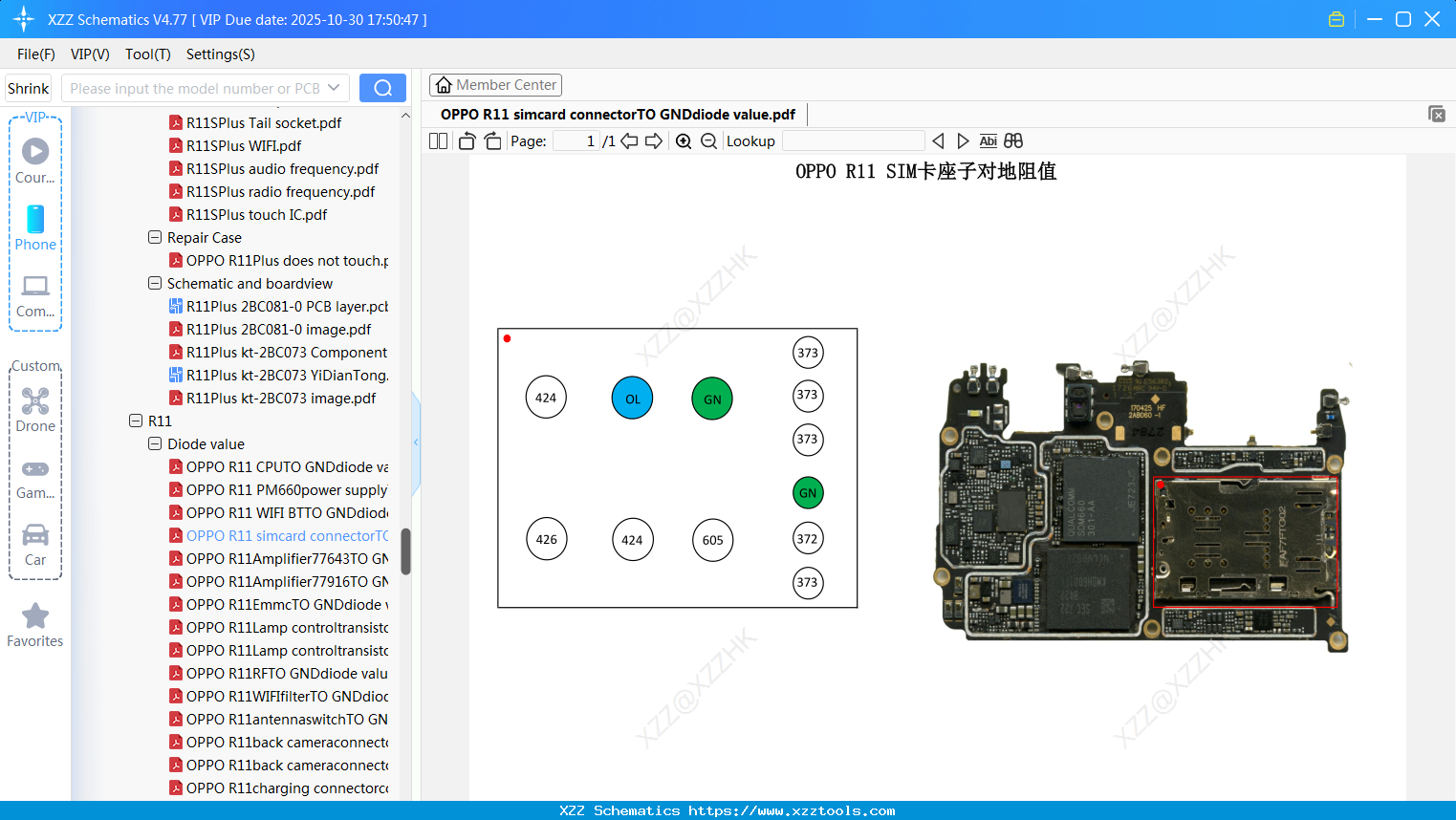
Task: Select the Drone category in the sidebar
Action: [x=34, y=408]
